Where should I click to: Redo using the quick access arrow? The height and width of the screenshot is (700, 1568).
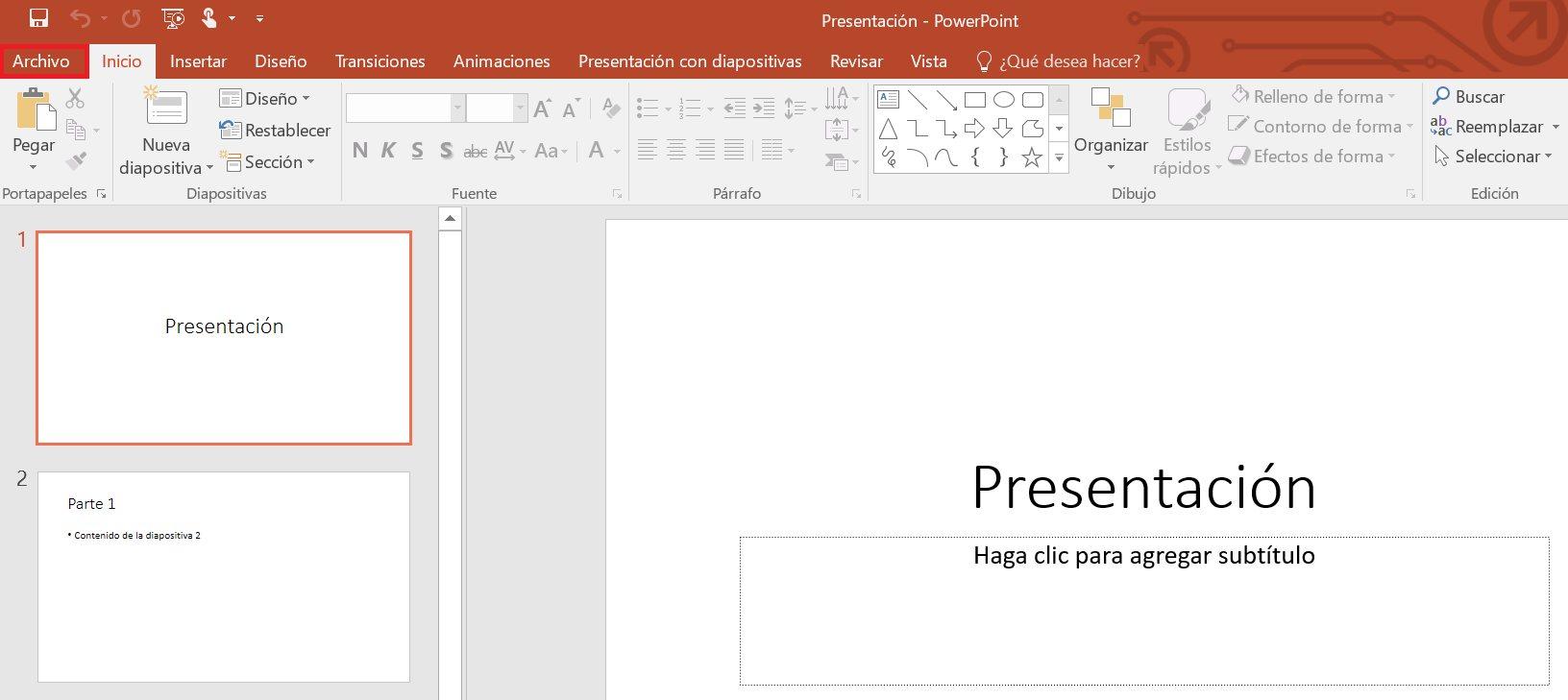pos(132,18)
